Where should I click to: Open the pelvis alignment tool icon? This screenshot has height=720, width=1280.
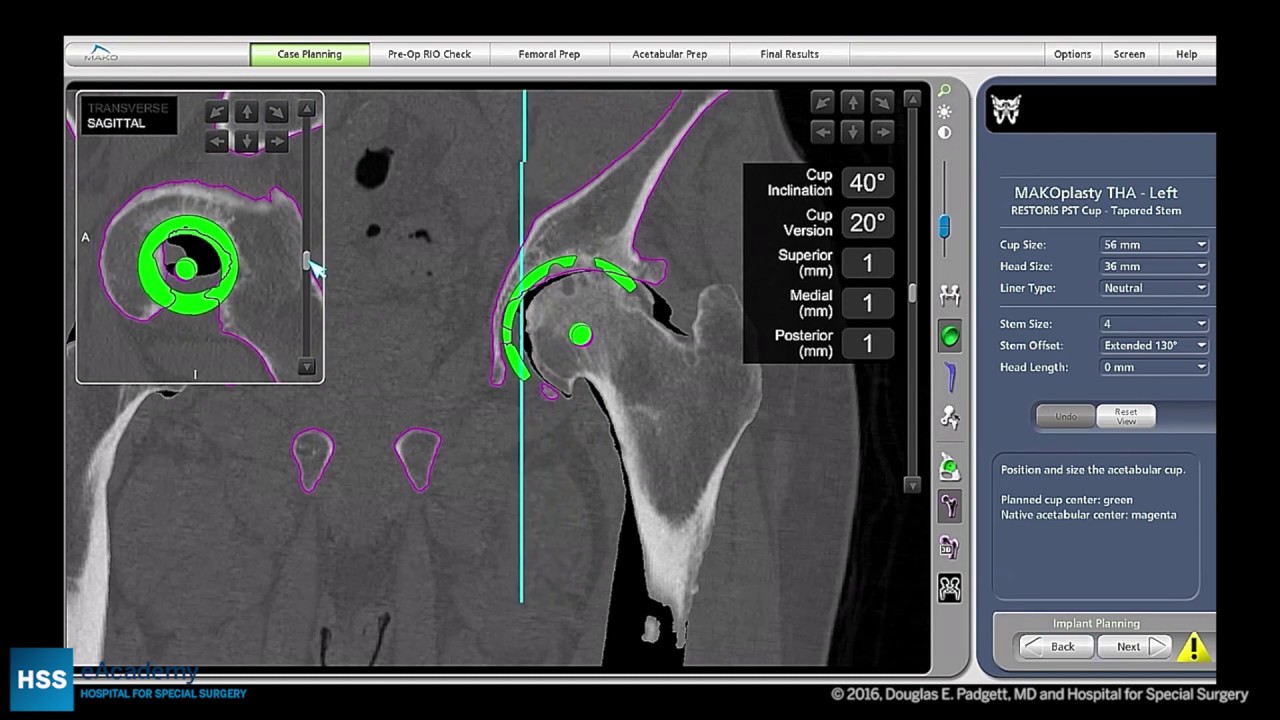[950, 295]
